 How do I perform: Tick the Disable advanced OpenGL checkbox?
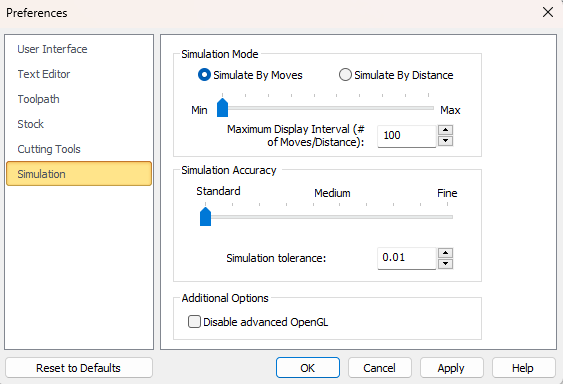(x=194, y=321)
